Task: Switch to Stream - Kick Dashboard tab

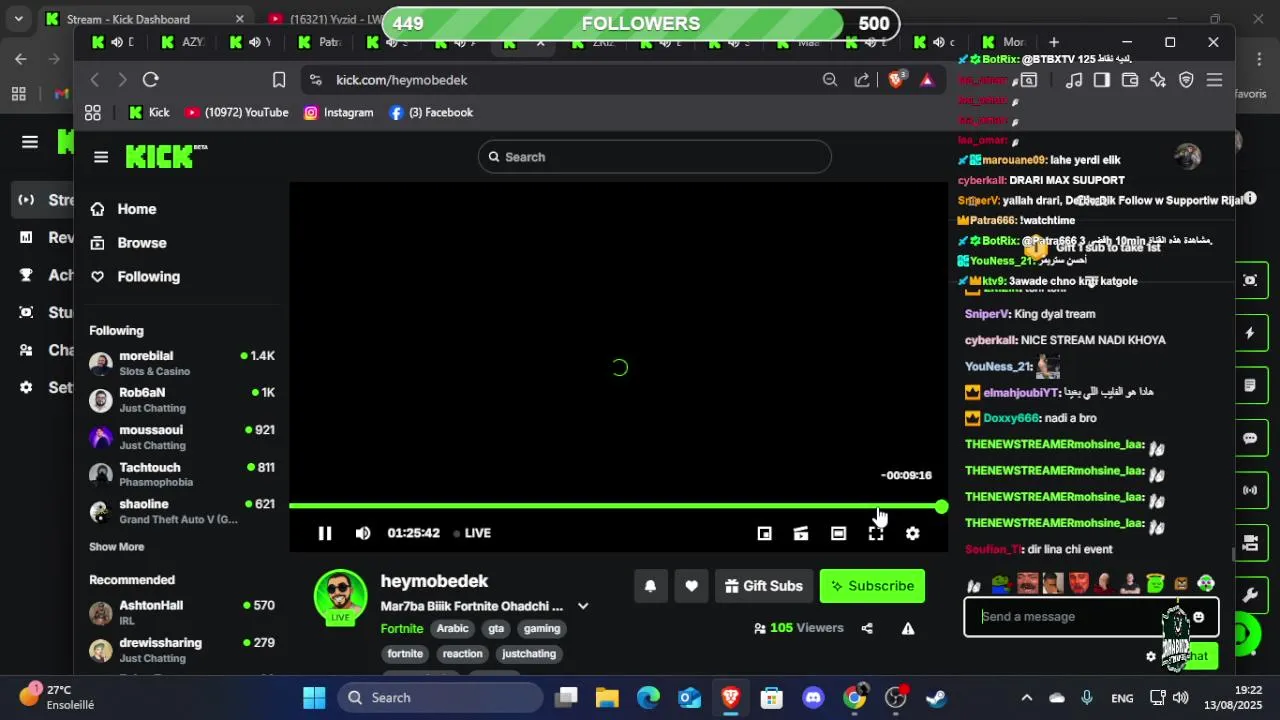Action: click(x=145, y=19)
